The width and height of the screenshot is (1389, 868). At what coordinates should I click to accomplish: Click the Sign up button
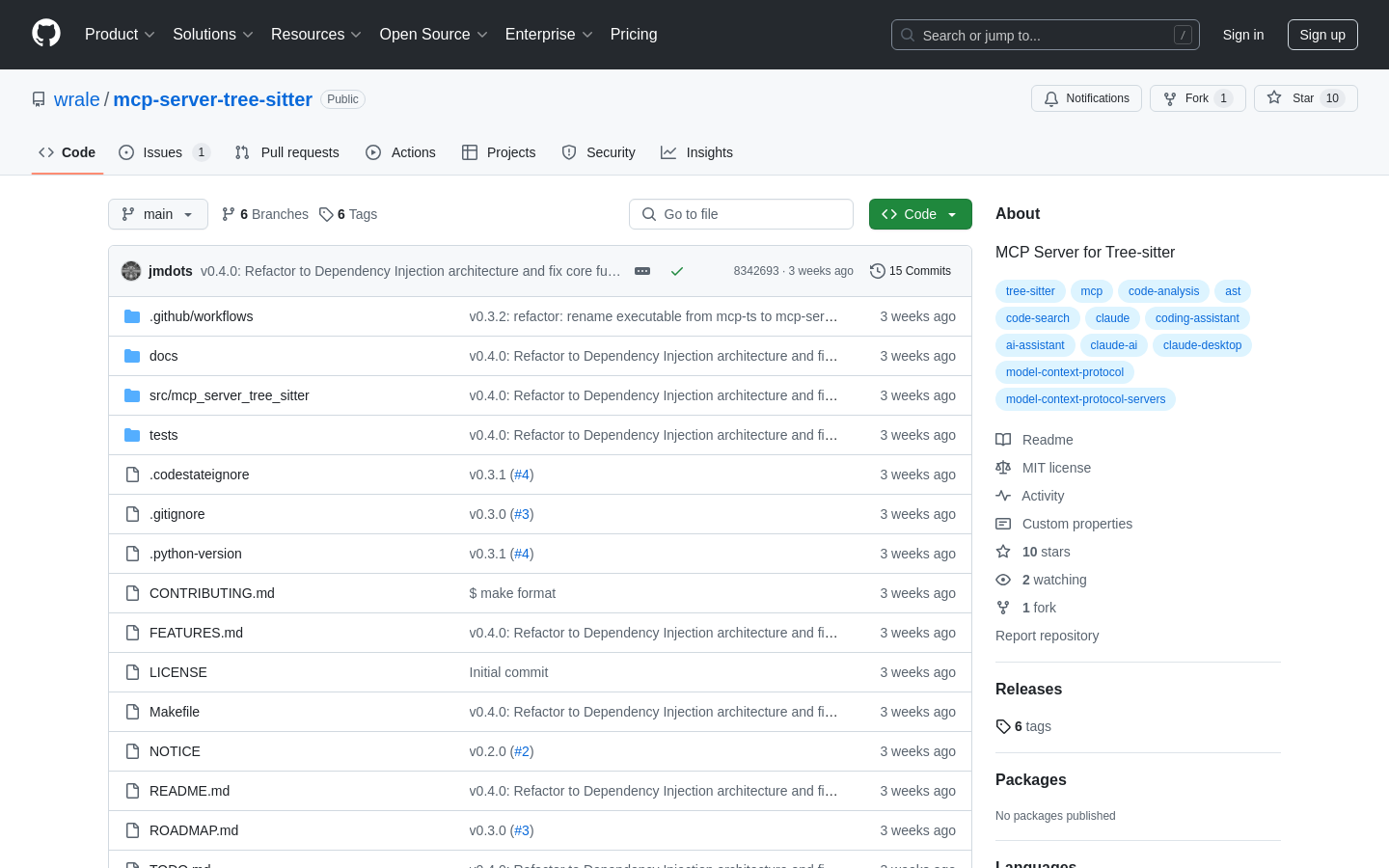[x=1322, y=35]
